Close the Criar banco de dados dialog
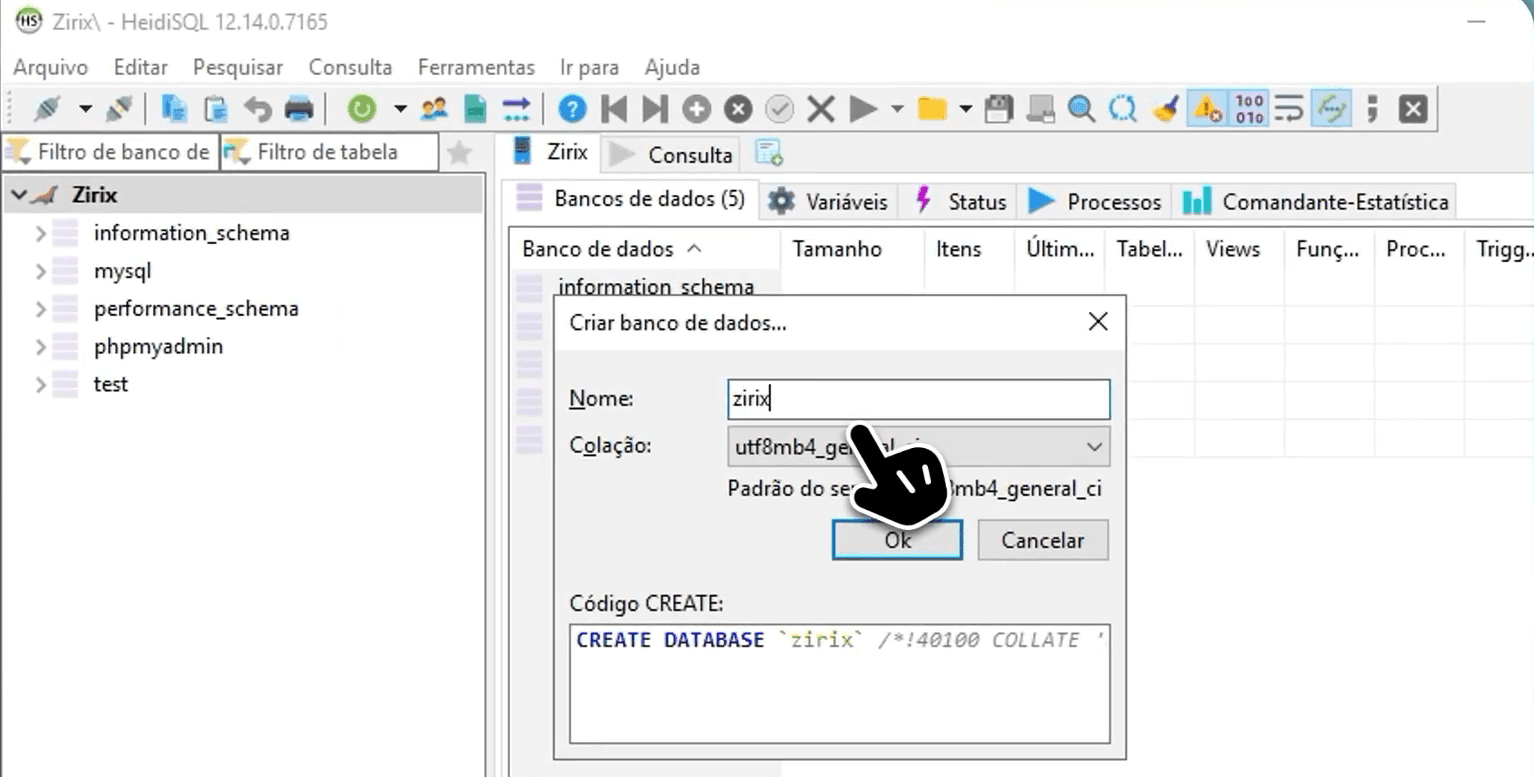 click(1098, 322)
